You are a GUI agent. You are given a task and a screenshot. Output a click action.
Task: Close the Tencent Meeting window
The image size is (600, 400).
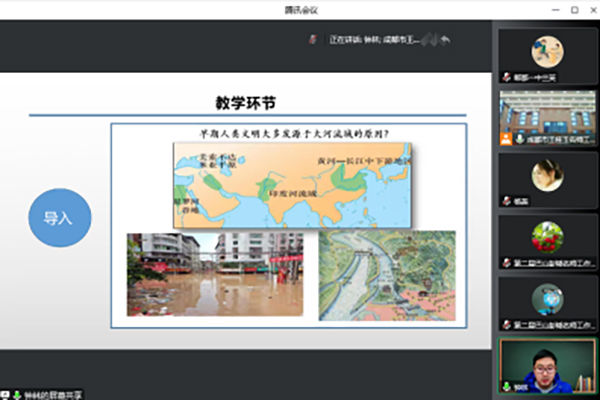tap(593, 10)
